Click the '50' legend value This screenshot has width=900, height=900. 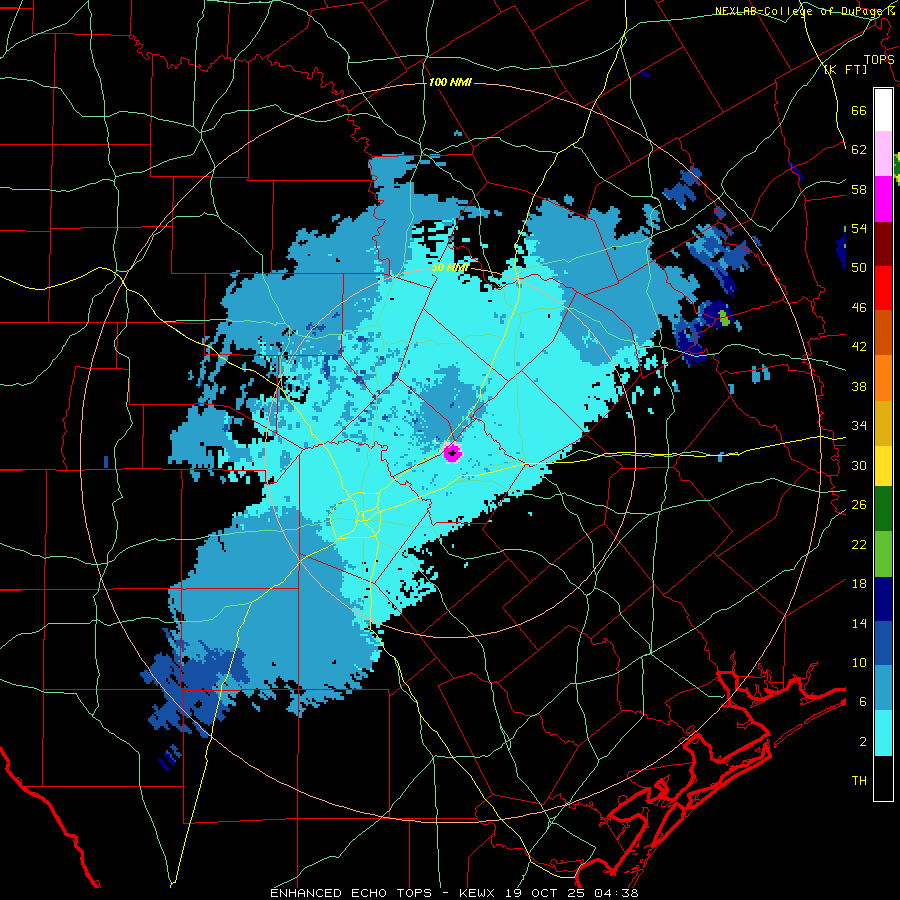[859, 267]
